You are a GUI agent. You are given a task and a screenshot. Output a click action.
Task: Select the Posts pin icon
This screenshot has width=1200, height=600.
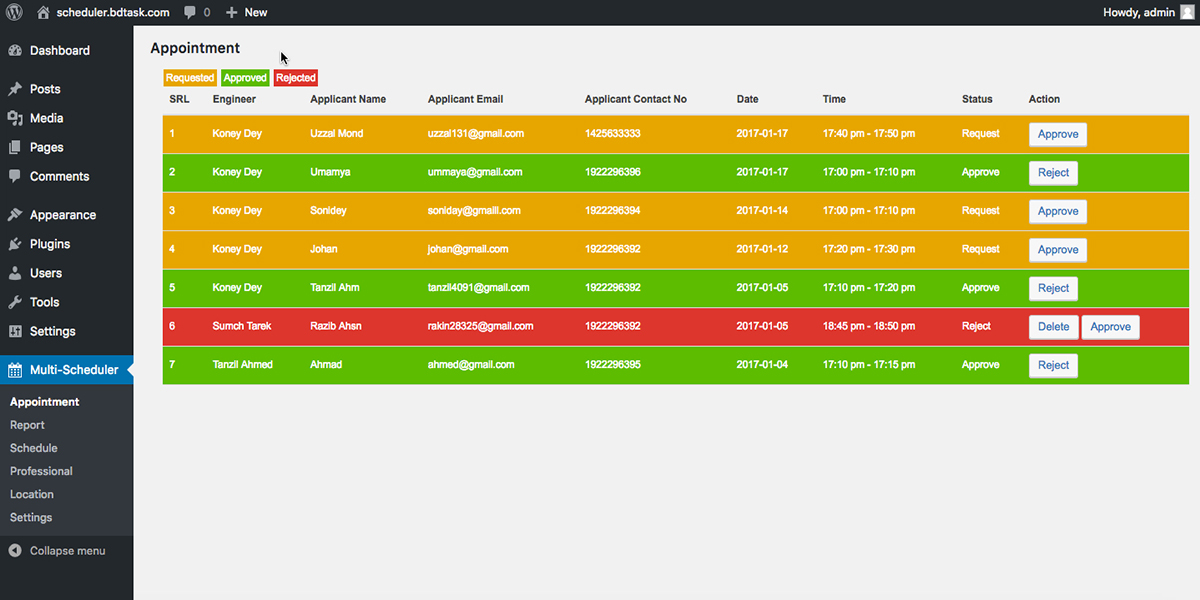coord(15,89)
